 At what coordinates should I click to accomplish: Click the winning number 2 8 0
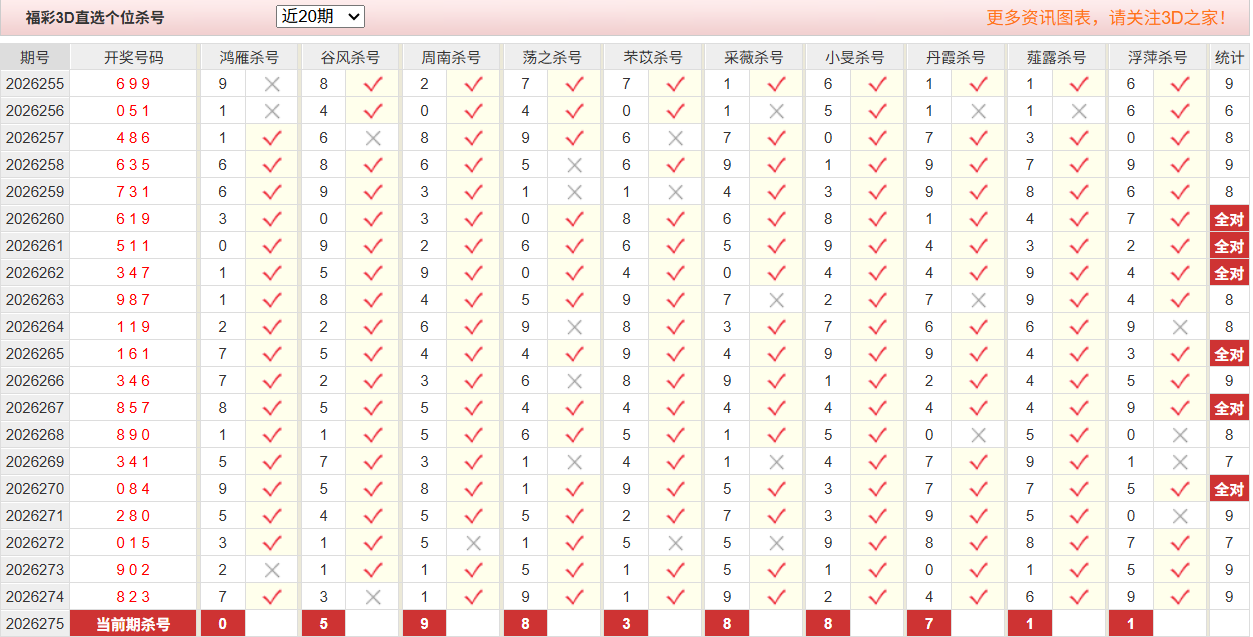133,516
